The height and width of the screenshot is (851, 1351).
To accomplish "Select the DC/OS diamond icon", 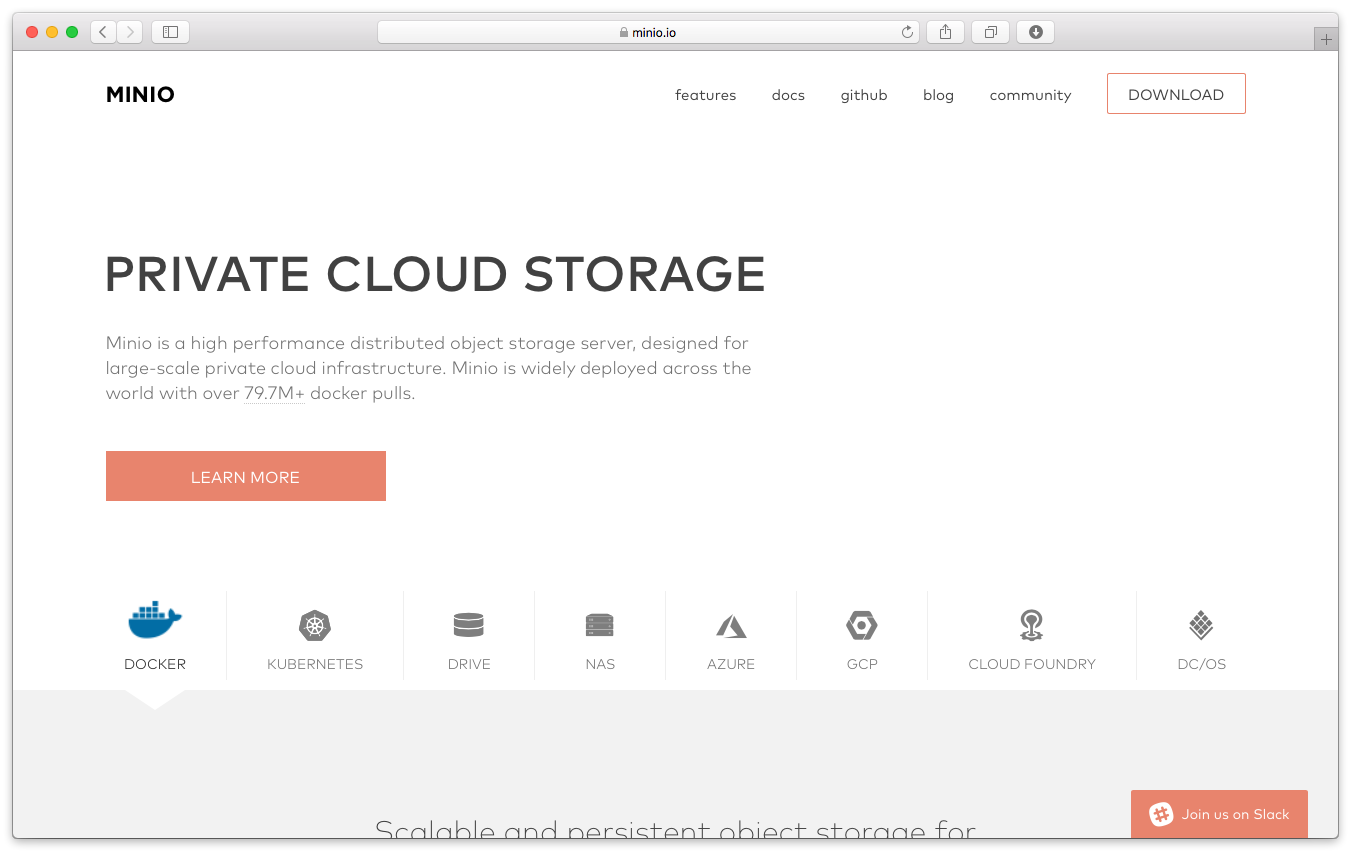I will pos(1201,626).
